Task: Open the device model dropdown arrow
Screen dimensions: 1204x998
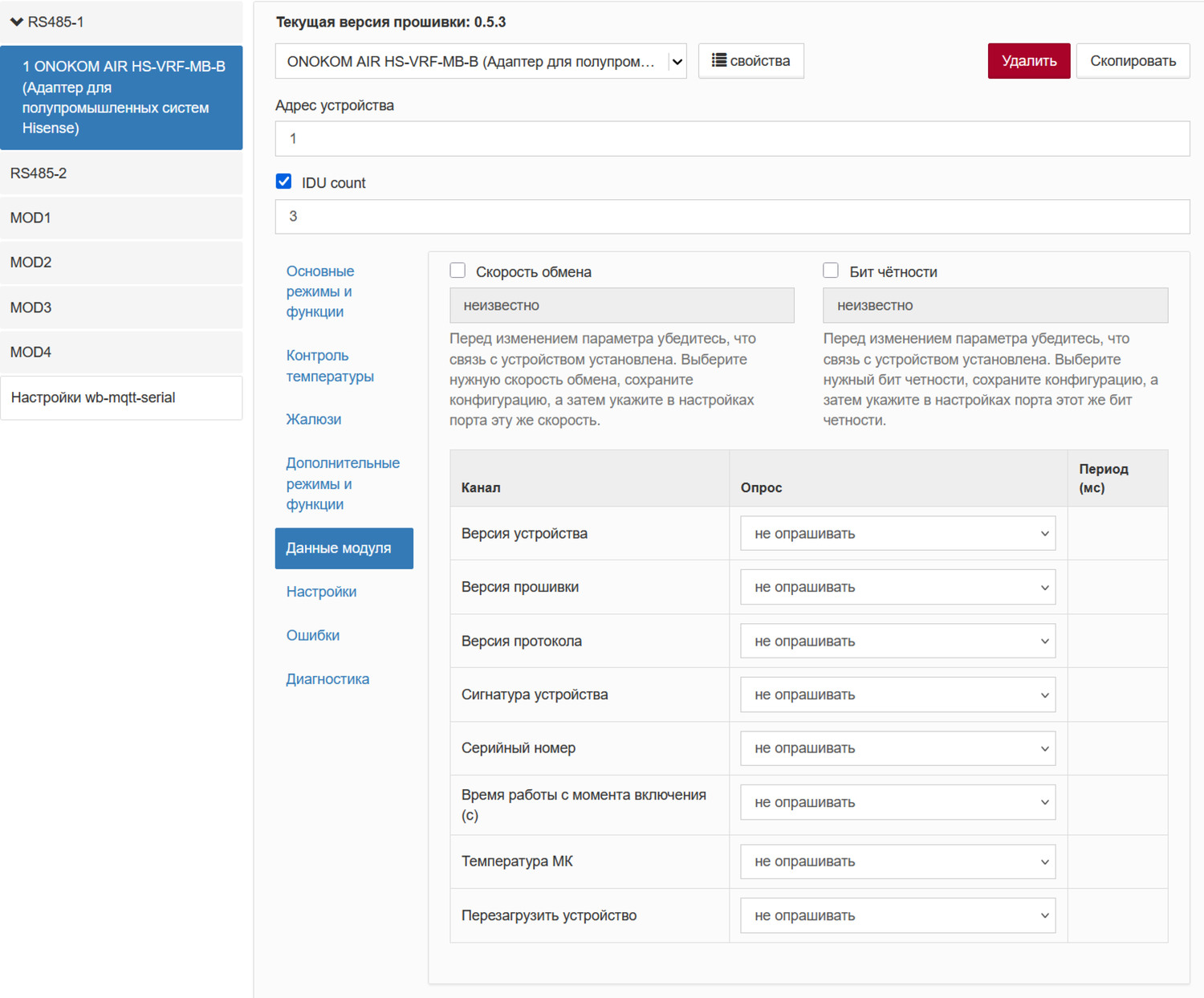Action: (x=677, y=62)
